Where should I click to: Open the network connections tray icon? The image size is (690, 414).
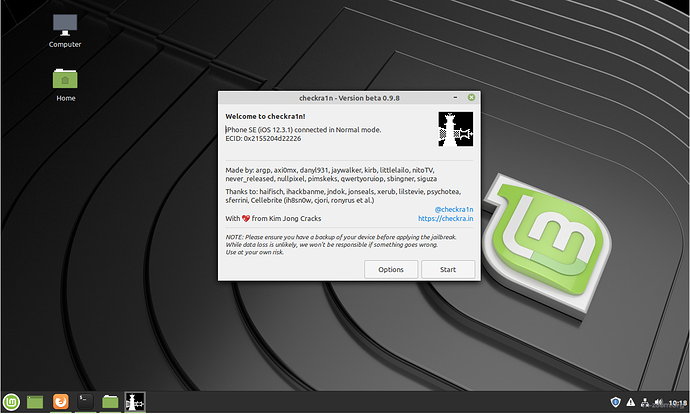pyautogui.click(x=645, y=402)
